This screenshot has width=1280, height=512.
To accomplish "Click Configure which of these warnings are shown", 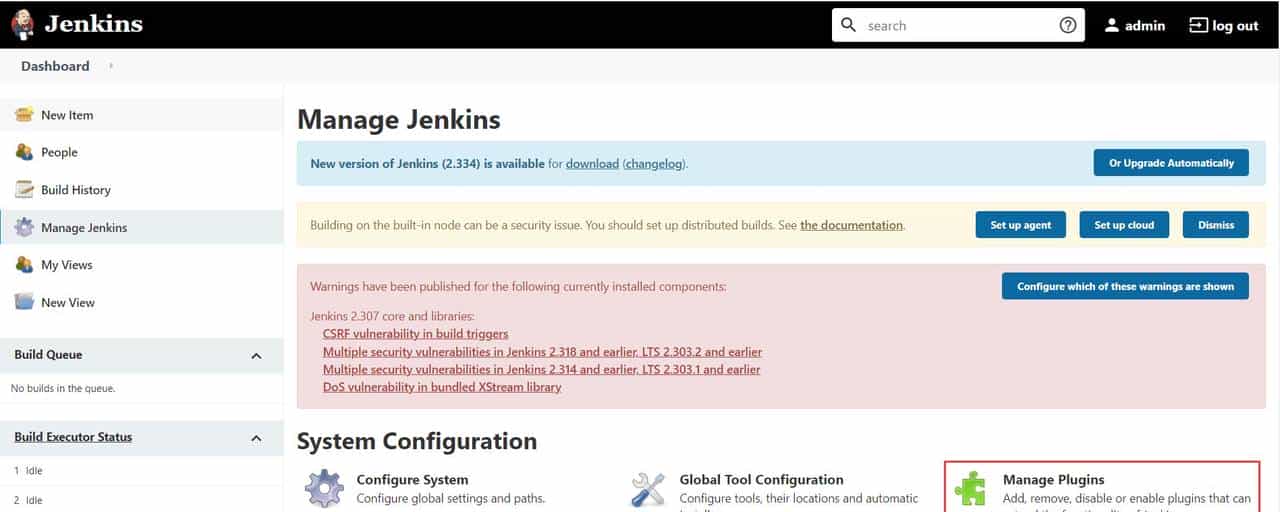I will pyautogui.click(x=1125, y=286).
